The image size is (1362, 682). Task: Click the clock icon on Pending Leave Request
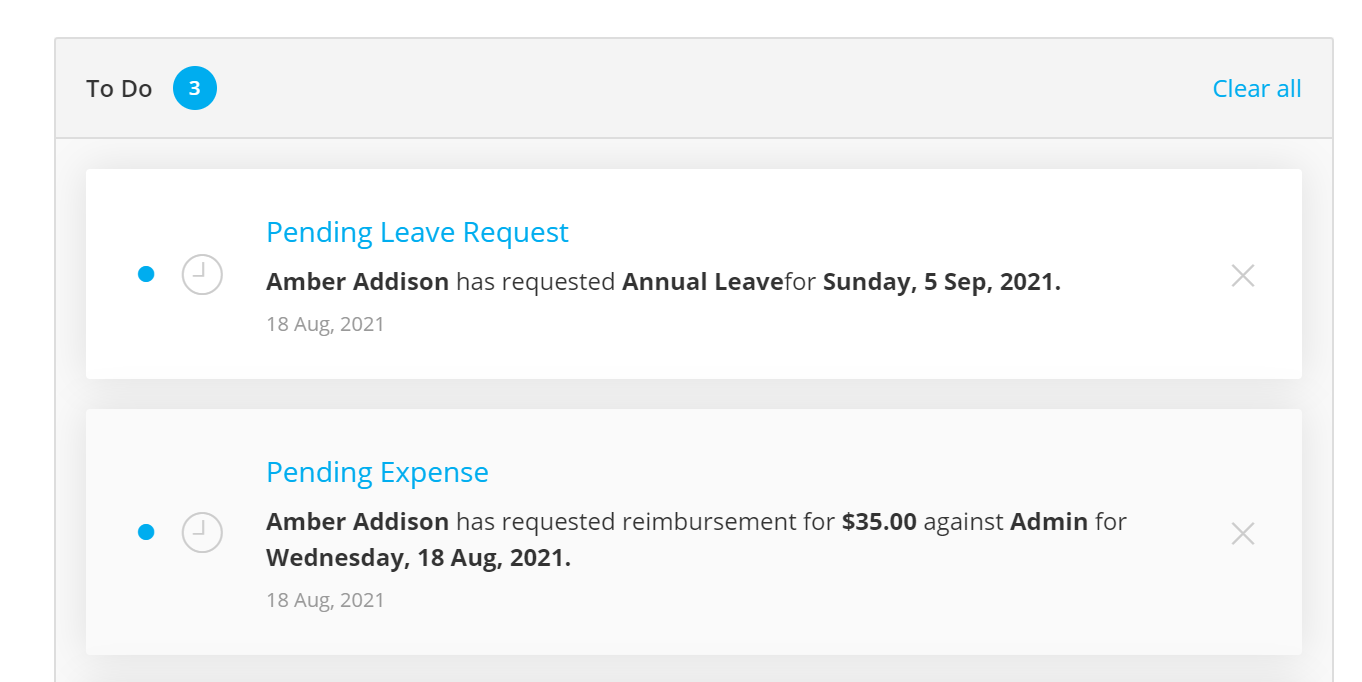[202, 274]
